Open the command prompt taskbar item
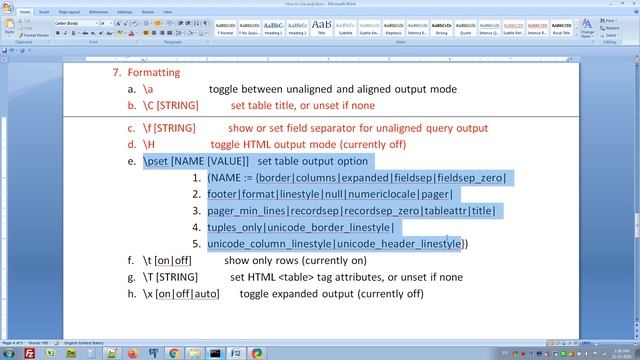 click(x=215, y=353)
